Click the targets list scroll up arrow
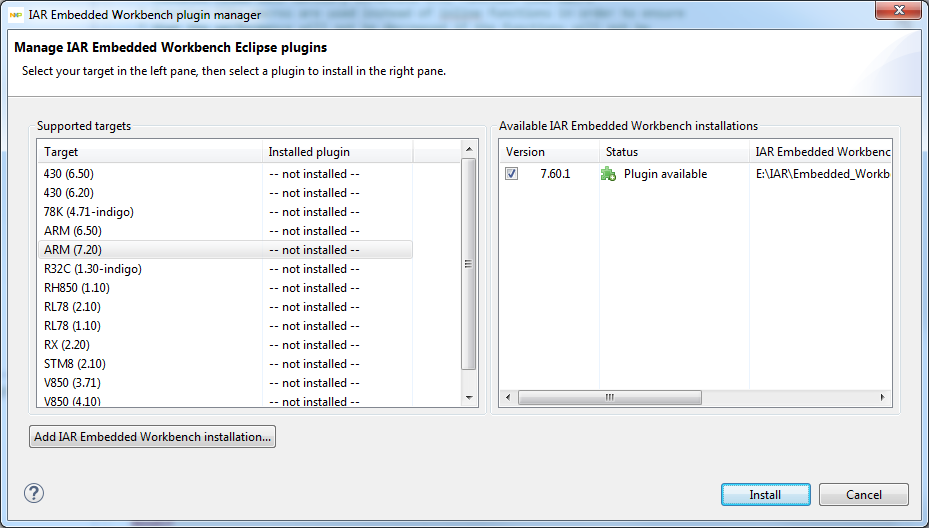The image size is (929, 528). [469, 149]
